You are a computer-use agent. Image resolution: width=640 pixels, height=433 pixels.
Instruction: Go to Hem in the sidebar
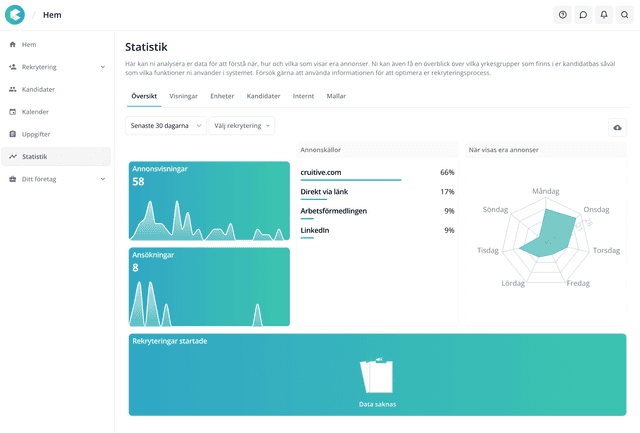tap(29, 45)
